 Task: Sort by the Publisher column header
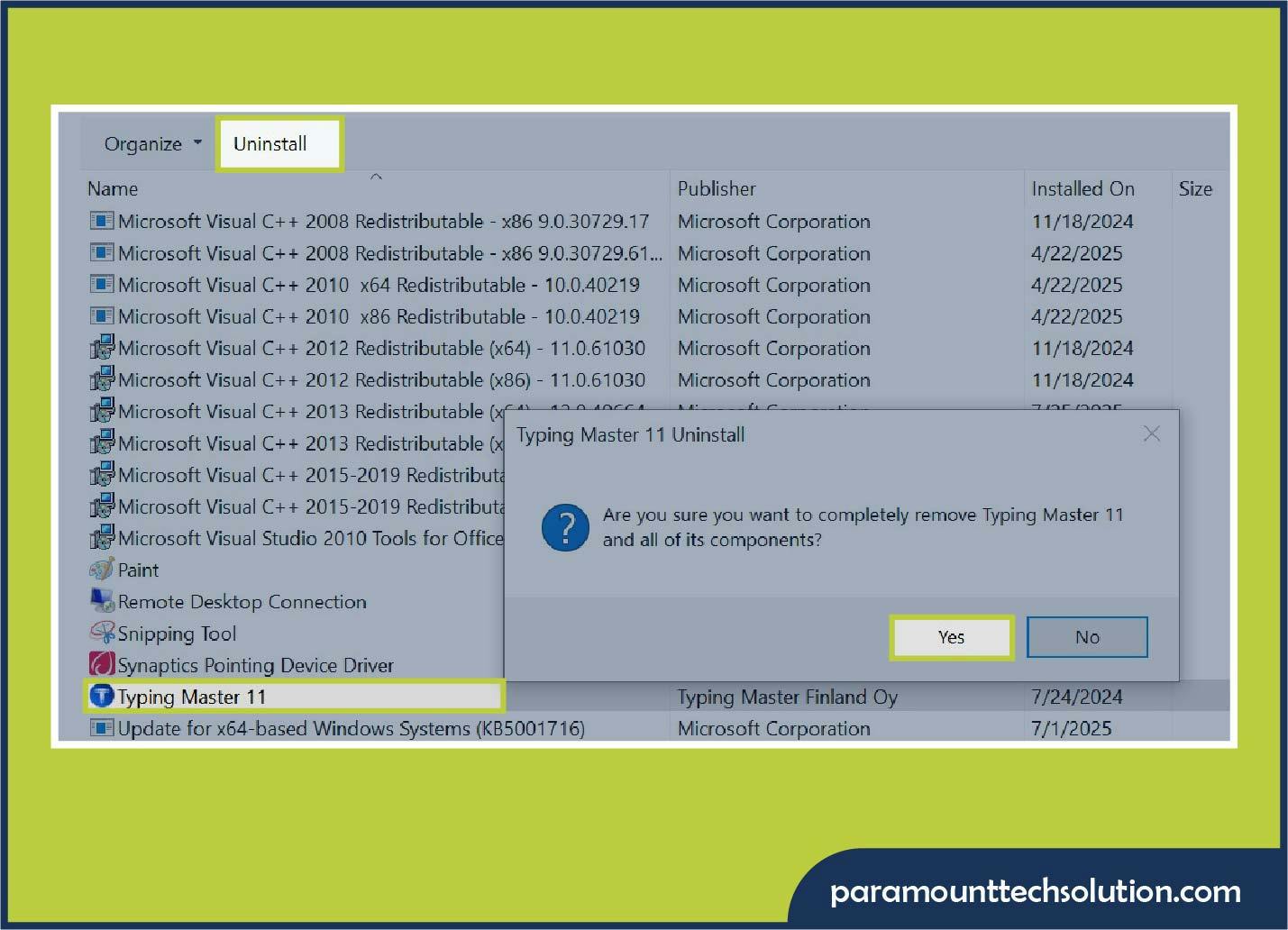[717, 188]
